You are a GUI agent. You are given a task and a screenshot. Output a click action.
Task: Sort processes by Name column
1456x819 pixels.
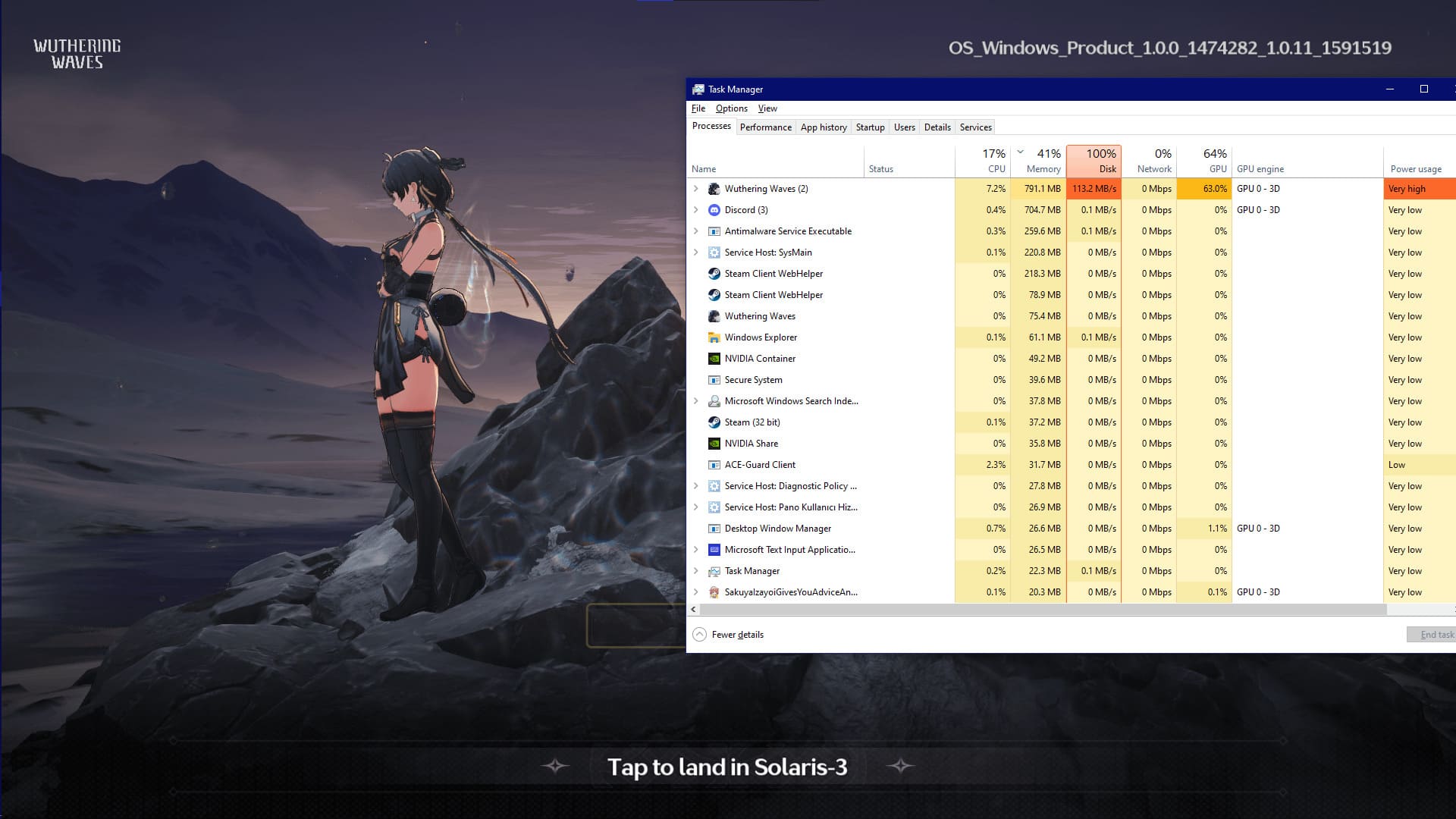coord(776,161)
